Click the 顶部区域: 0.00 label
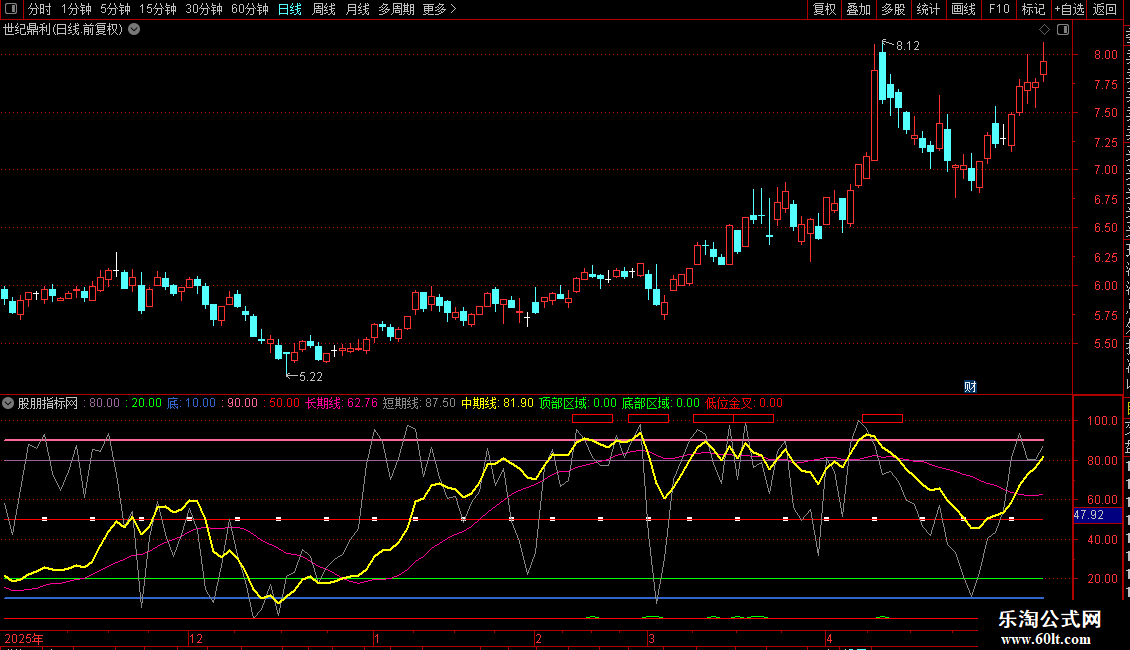The height and width of the screenshot is (650, 1130). [578, 404]
